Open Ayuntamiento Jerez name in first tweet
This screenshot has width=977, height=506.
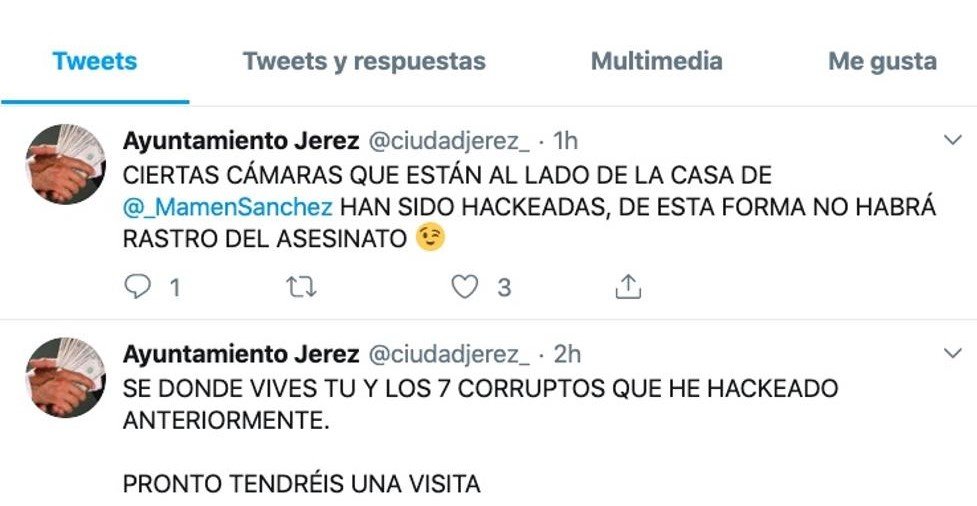[241, 141]
